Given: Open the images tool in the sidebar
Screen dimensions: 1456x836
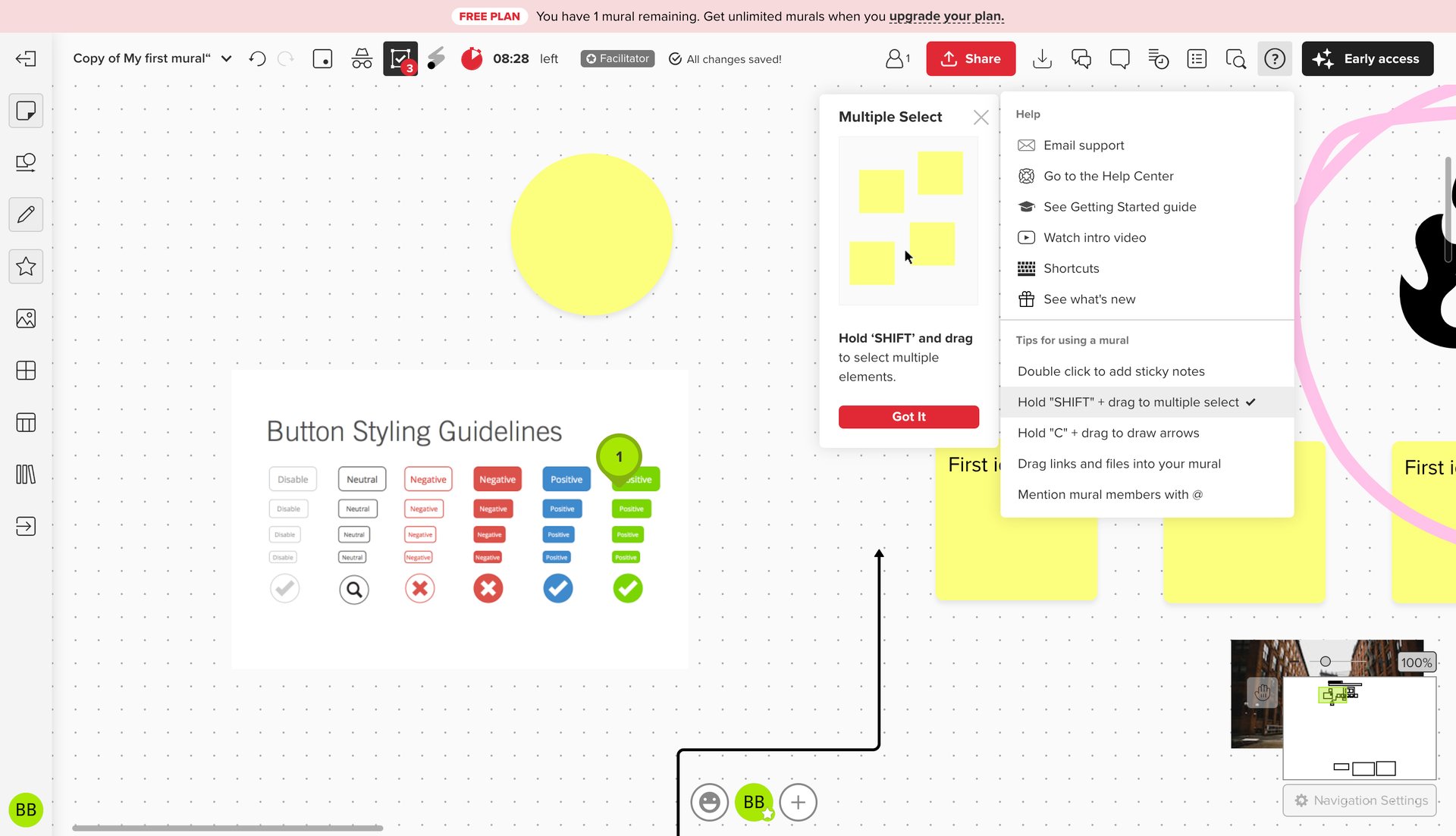Looking at the screenshot, I should click(x=27, y=318).
